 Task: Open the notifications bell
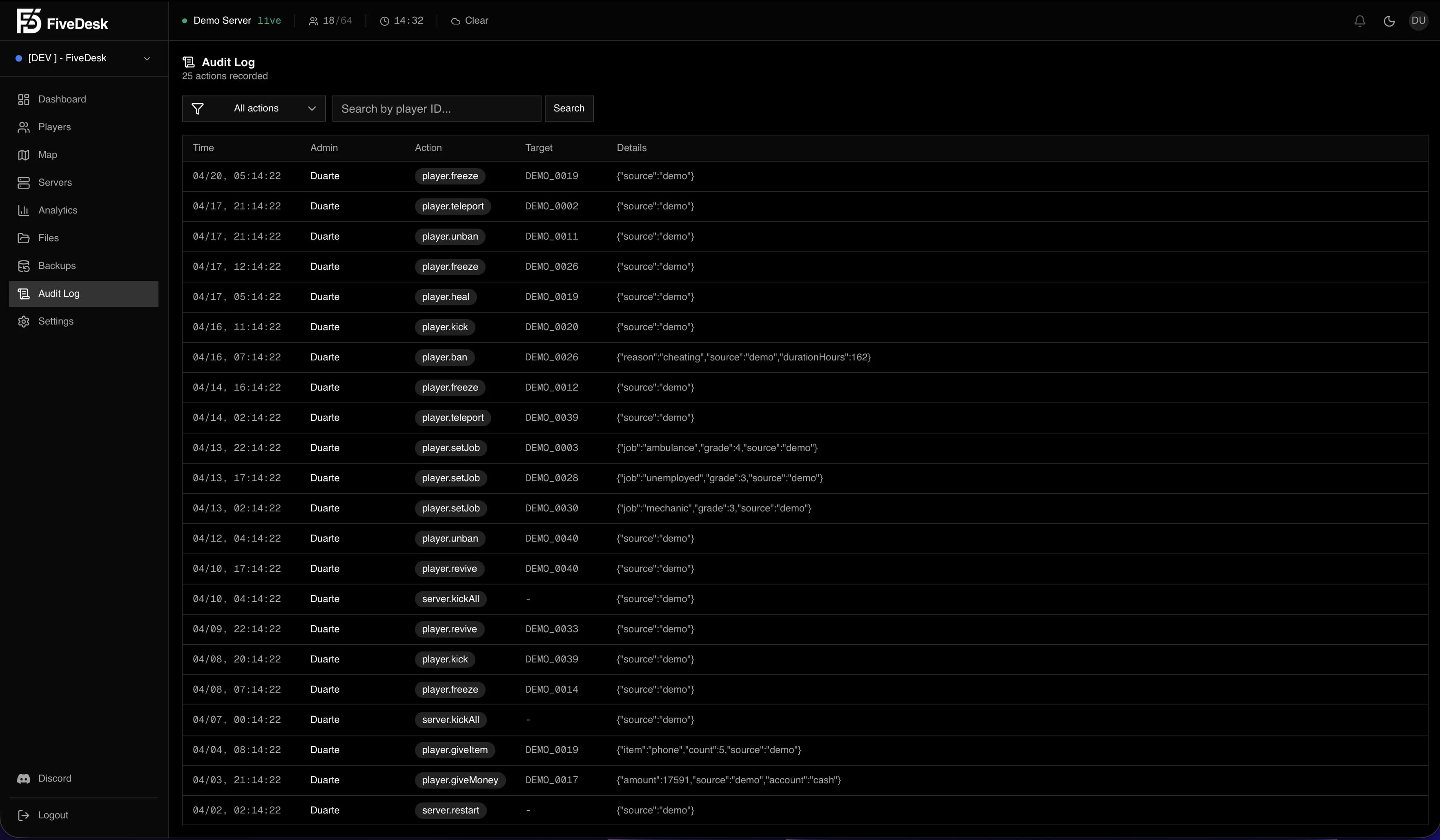(1360, 21)
